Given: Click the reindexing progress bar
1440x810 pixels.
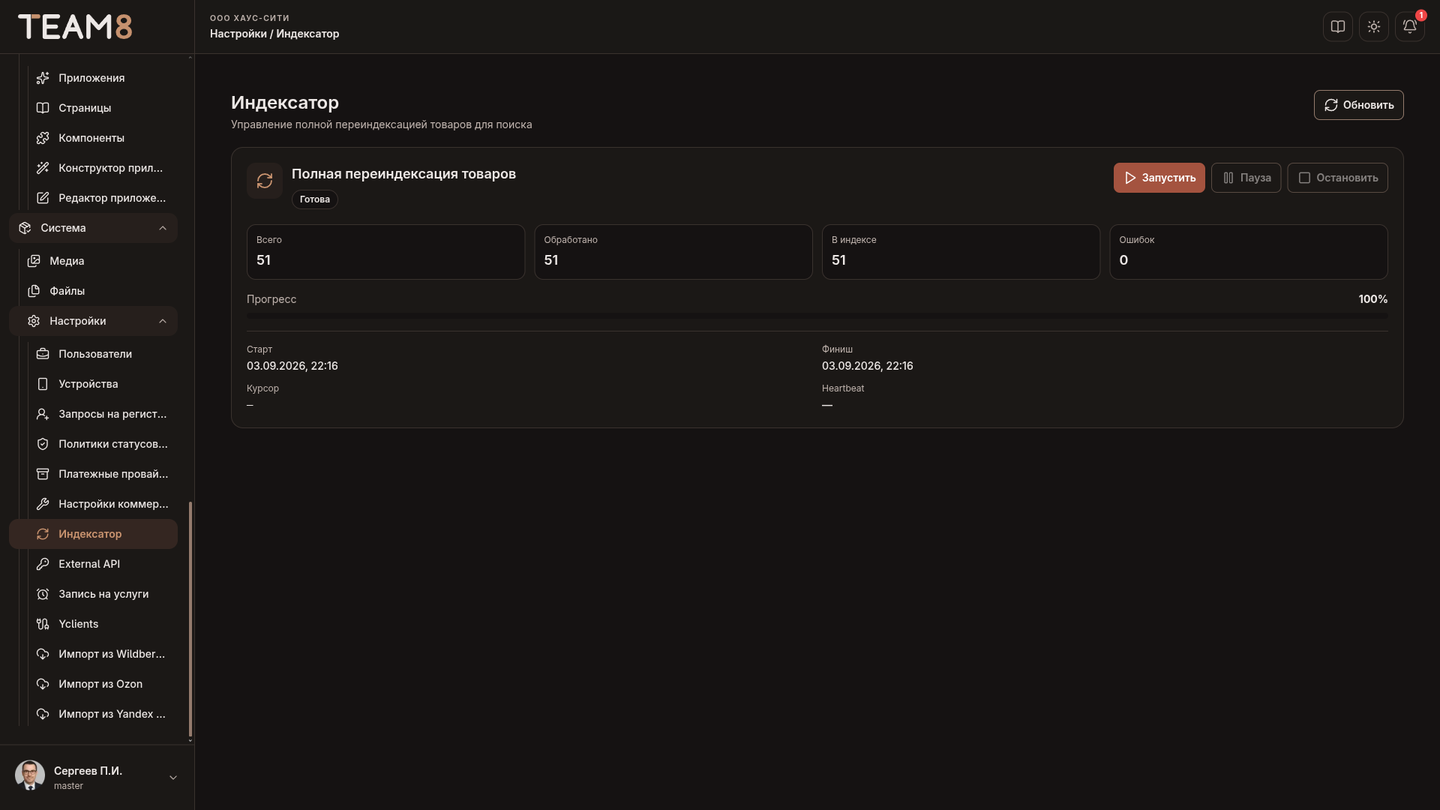Looking at the screenshot, I should pos(817,316).
